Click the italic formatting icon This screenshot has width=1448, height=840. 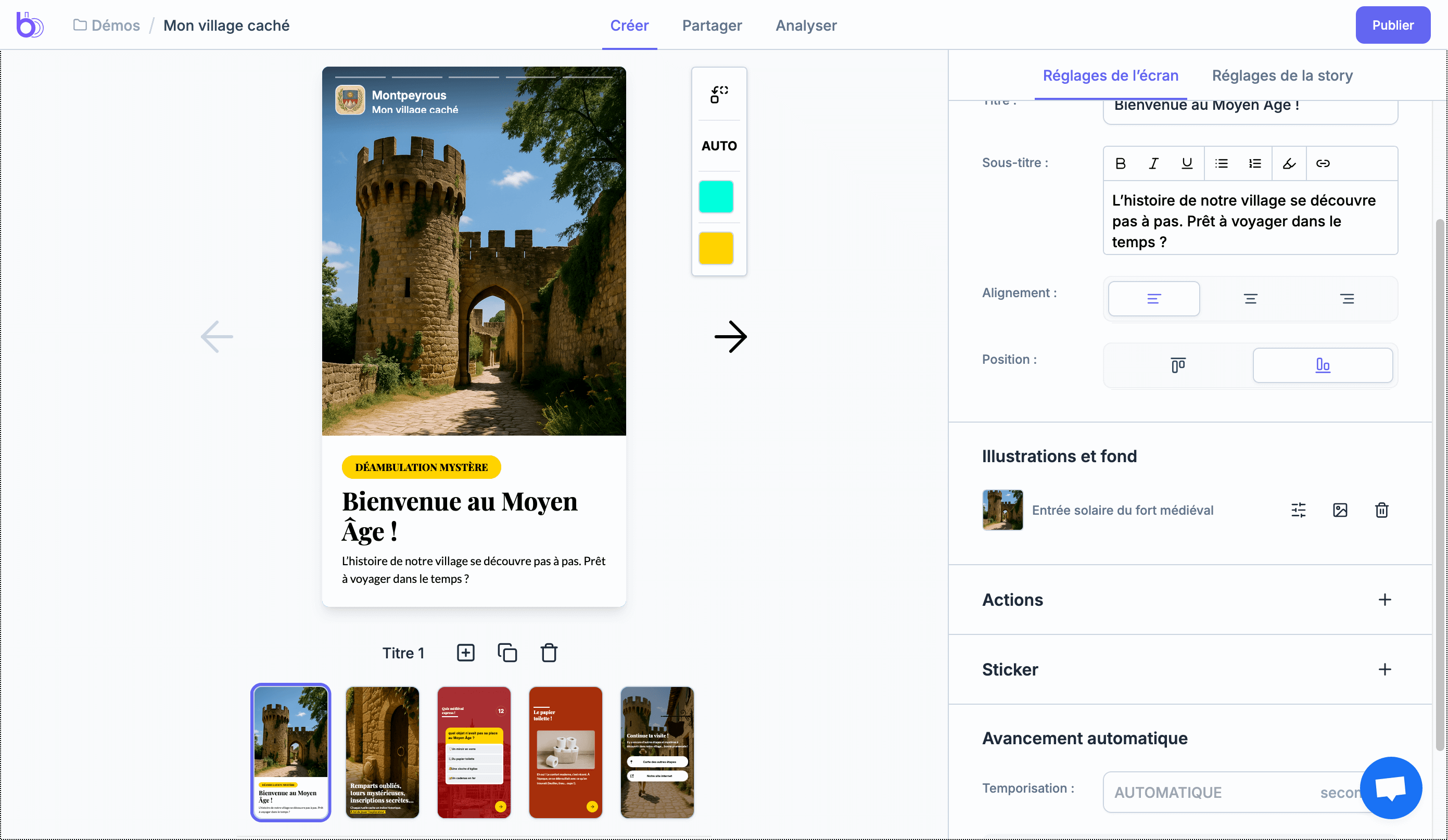click(x=1153, y=163)
